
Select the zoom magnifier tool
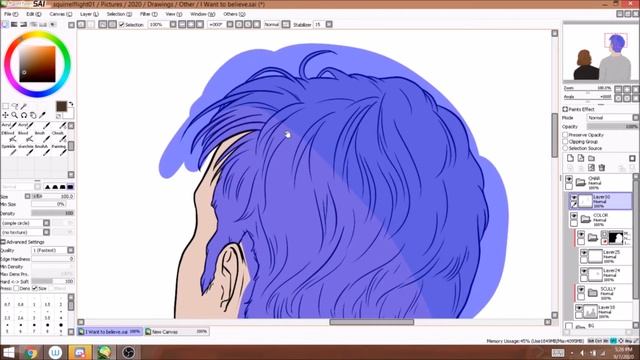(15, 116)
